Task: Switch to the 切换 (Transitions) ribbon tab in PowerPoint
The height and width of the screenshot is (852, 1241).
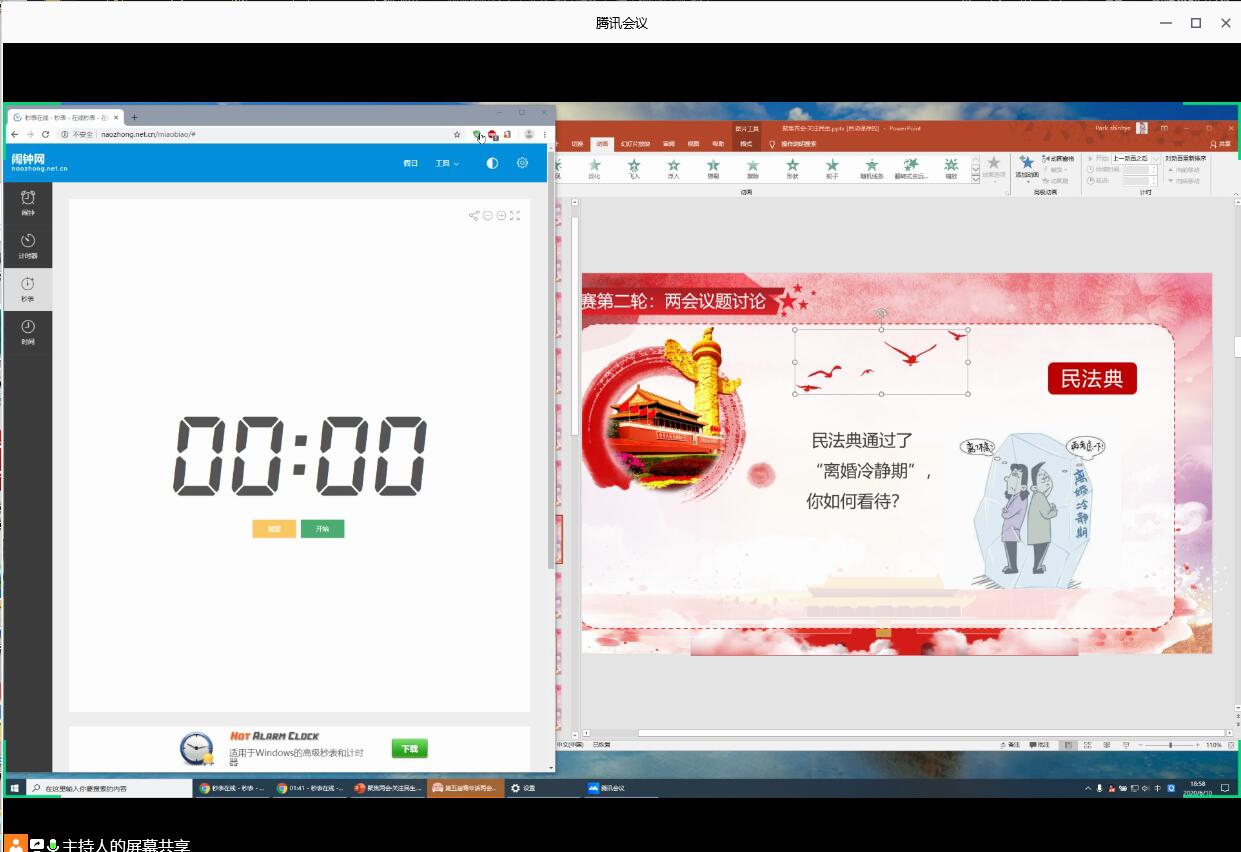Action: pyautogui.click(x=577, y=144)
